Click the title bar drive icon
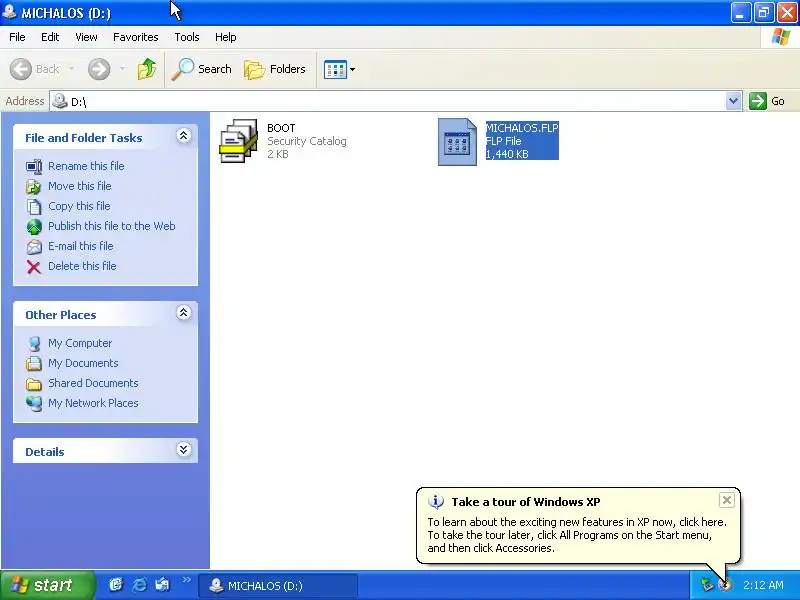 pos(9,12)
